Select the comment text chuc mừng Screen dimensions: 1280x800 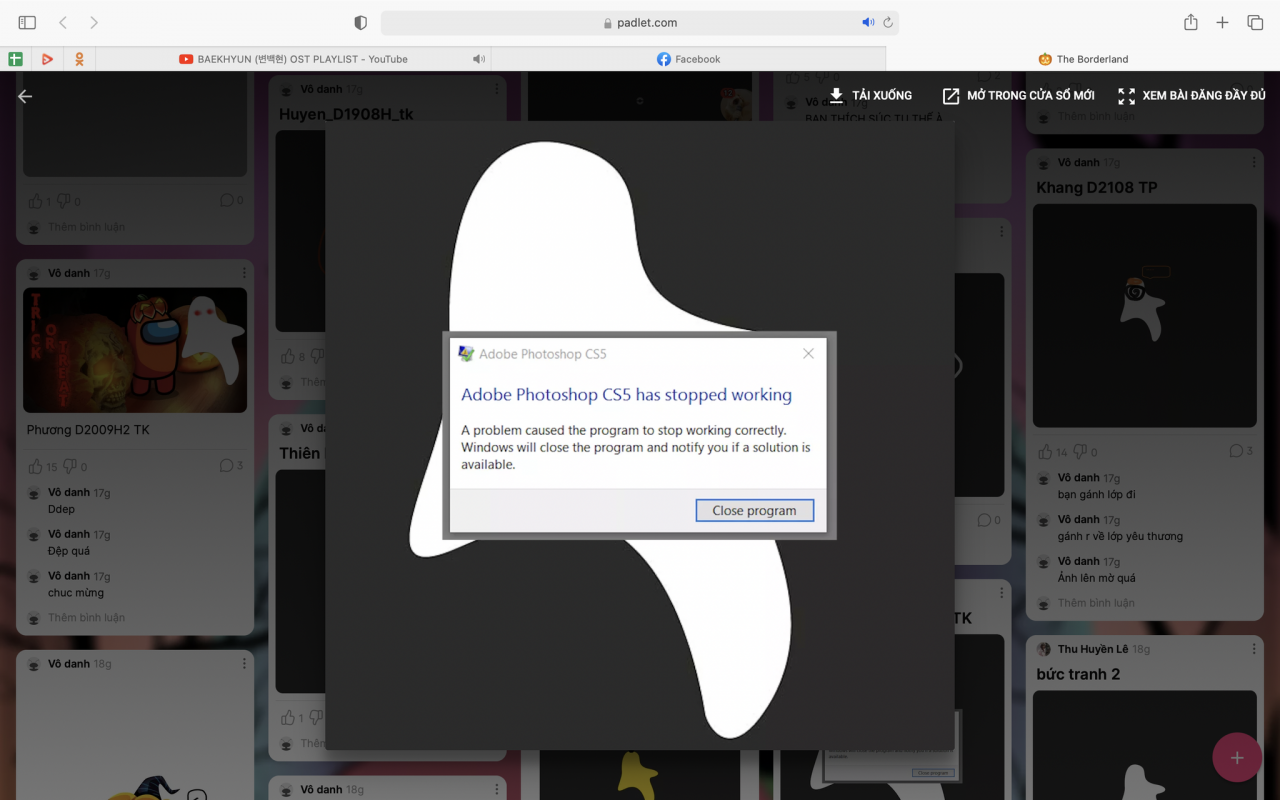pos(76,593)
